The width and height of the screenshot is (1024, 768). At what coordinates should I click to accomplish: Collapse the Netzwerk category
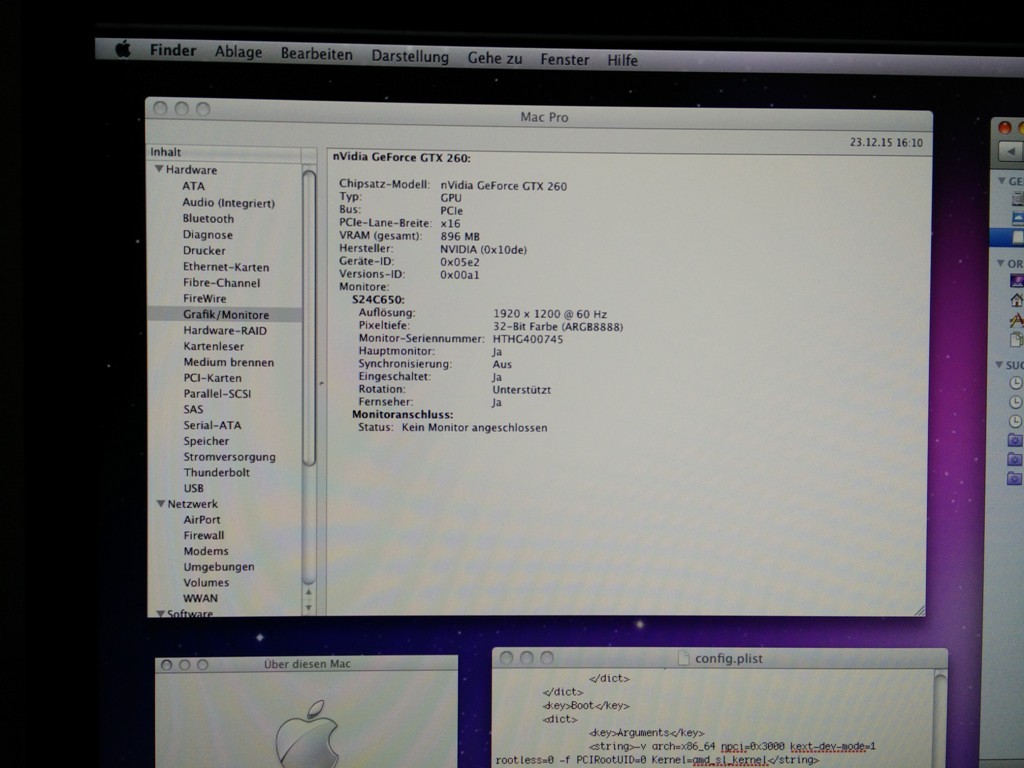point(161,504)
